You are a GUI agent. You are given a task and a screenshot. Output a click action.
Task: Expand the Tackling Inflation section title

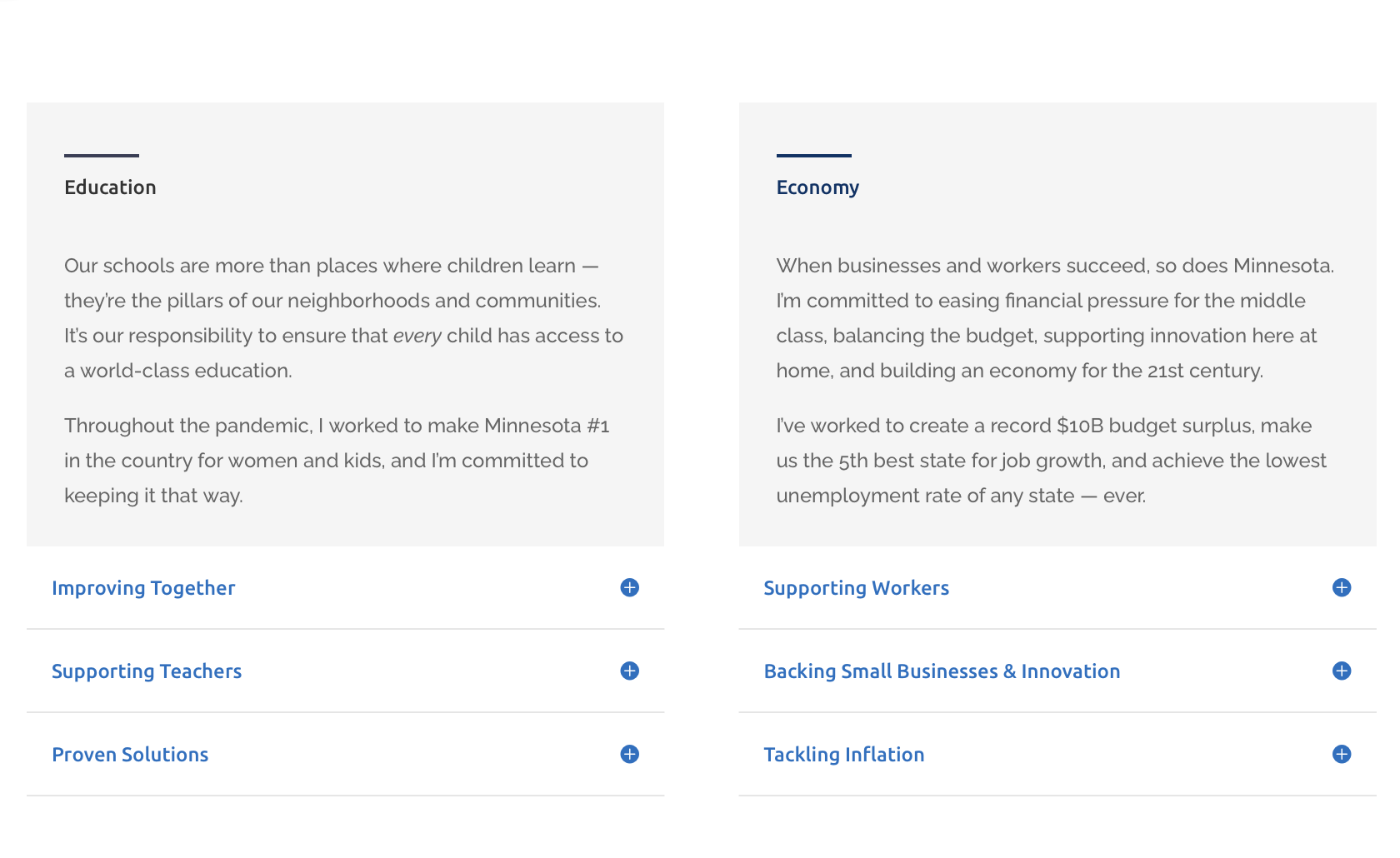(843, 755)
